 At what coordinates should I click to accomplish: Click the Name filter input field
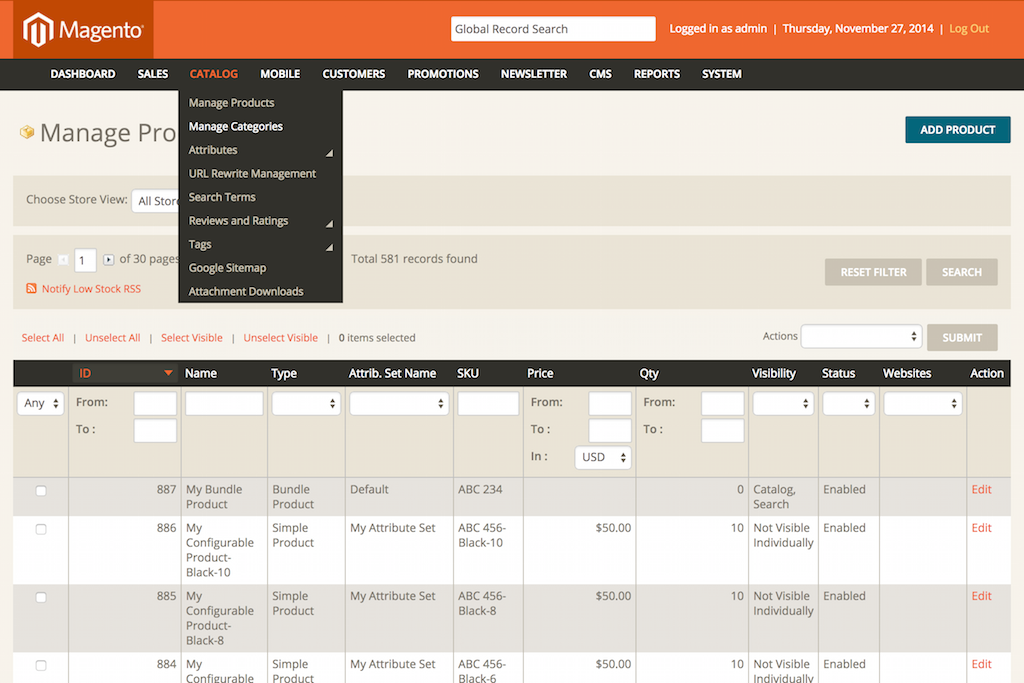224,404
